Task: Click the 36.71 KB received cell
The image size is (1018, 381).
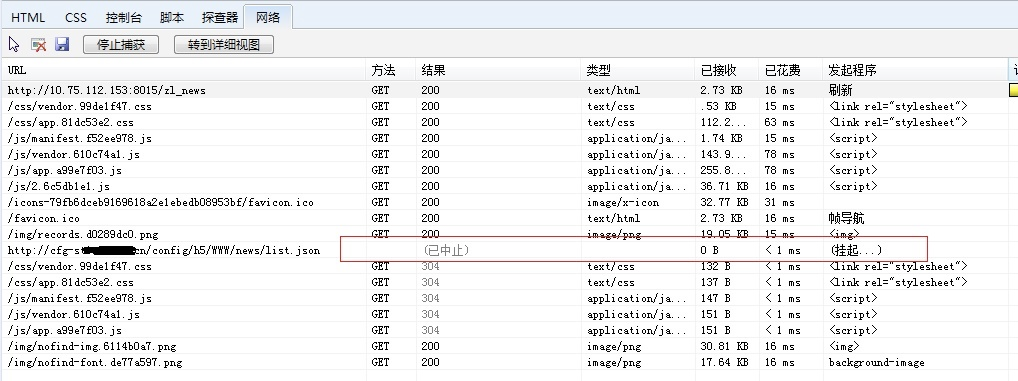Action: pos(724,186)
